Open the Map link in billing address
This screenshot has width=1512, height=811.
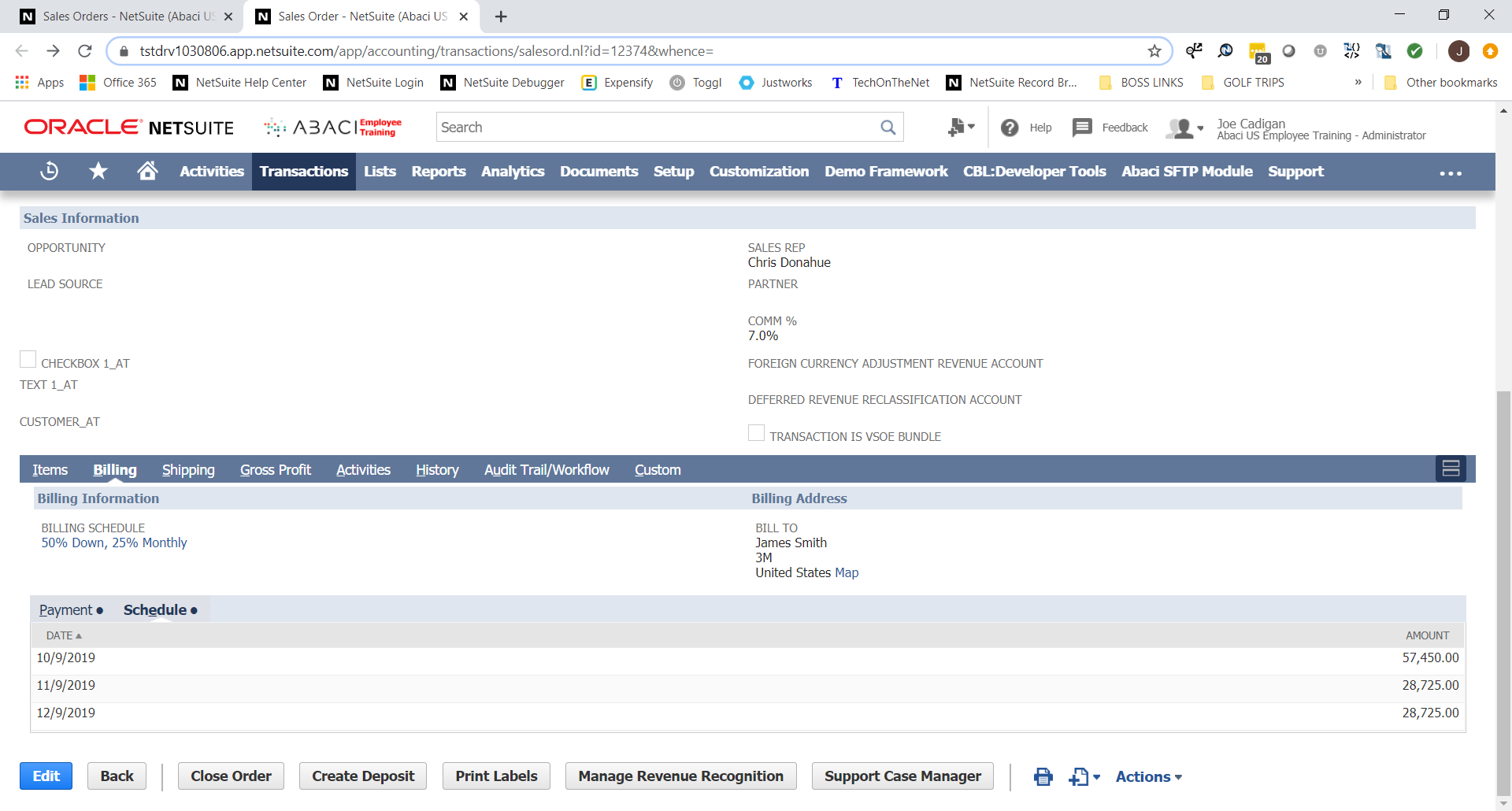(x=847, y=573)
